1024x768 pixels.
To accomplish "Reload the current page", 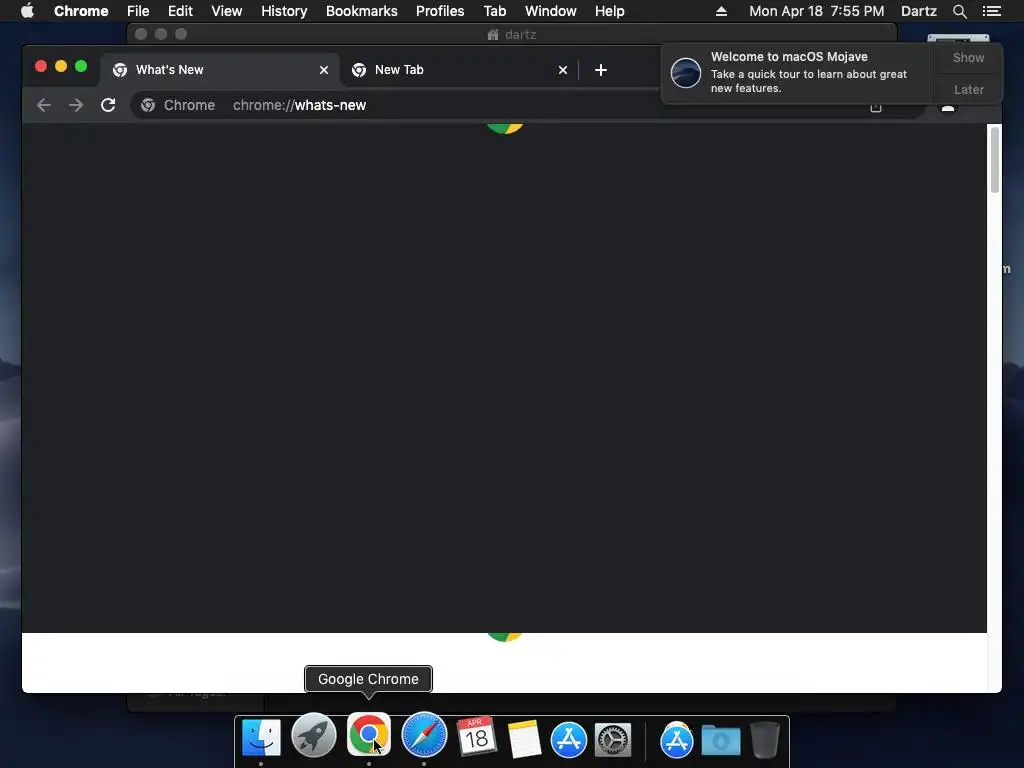I will pos(108,105).
